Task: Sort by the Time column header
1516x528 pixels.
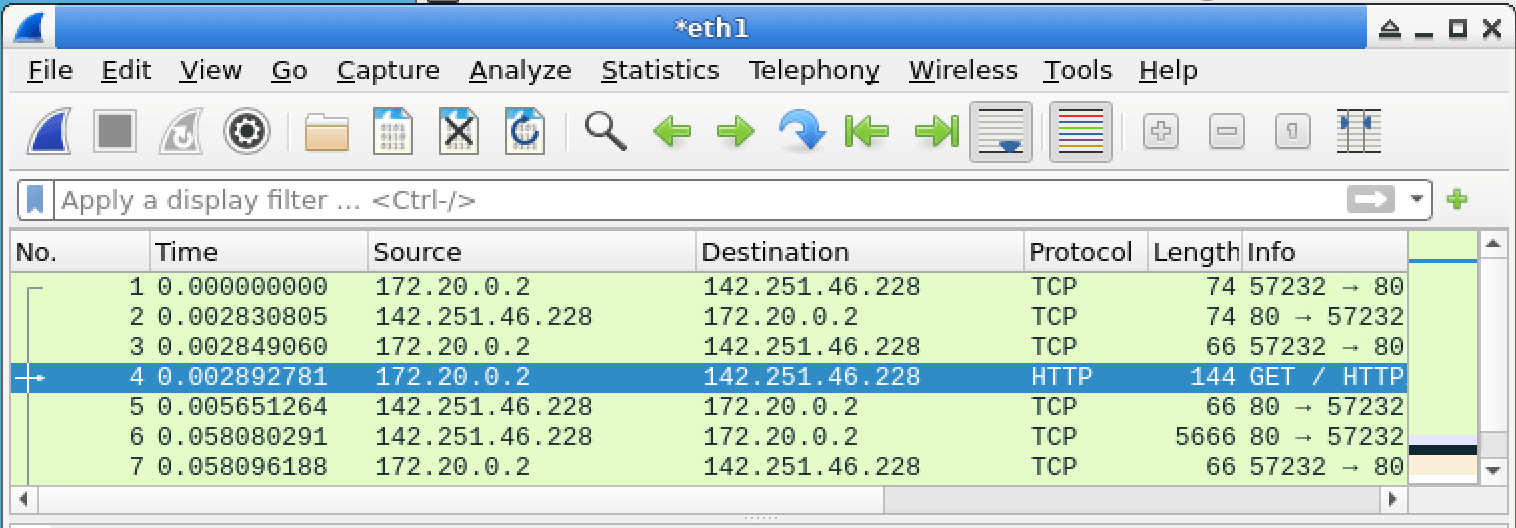Action: pos(259,252)
